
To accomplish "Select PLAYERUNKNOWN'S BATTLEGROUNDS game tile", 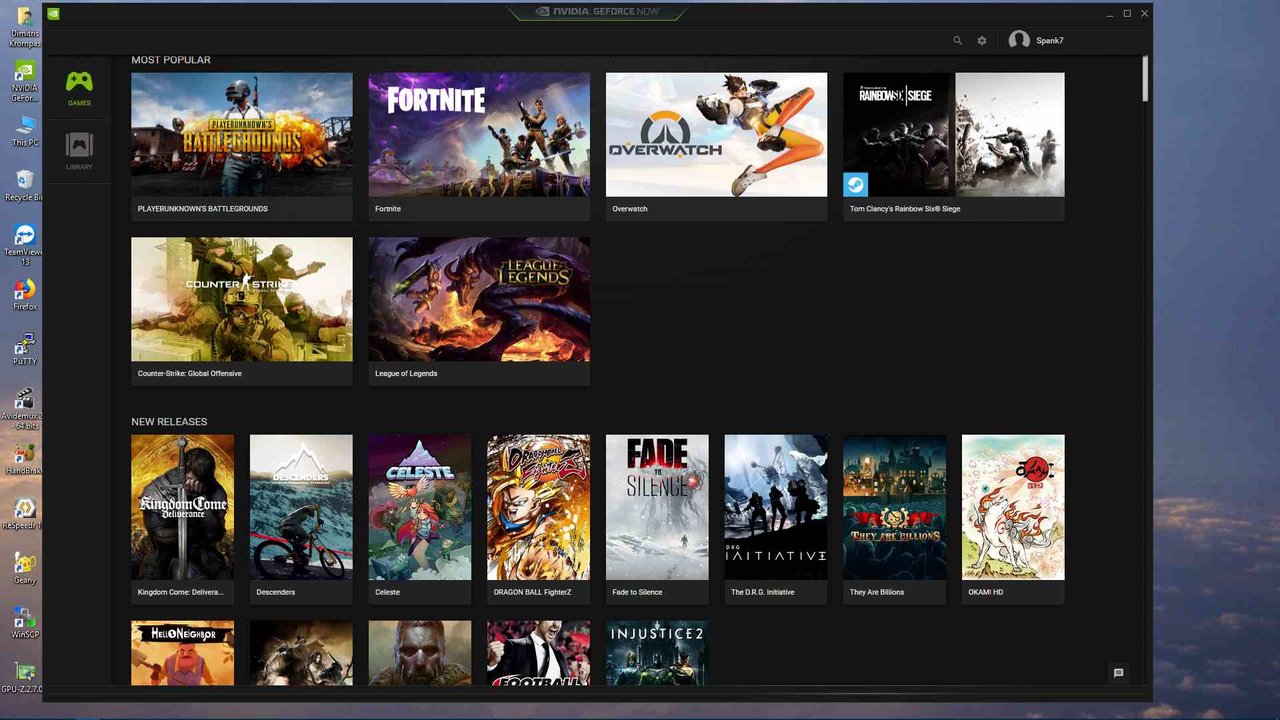I will (242, 146).
